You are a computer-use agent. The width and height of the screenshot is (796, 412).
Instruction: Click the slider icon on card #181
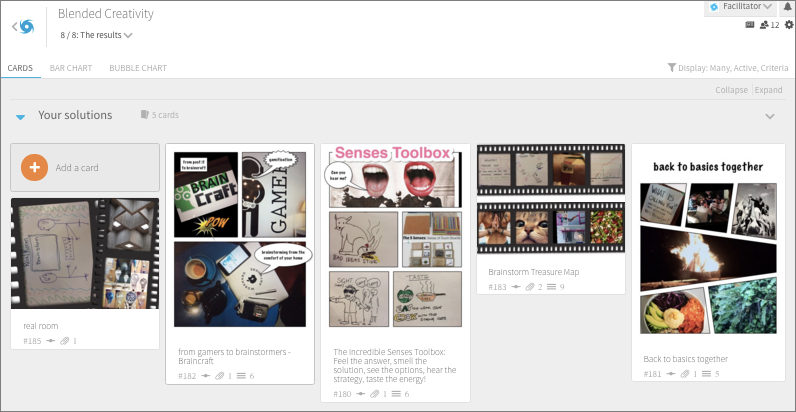pos(671,374)
